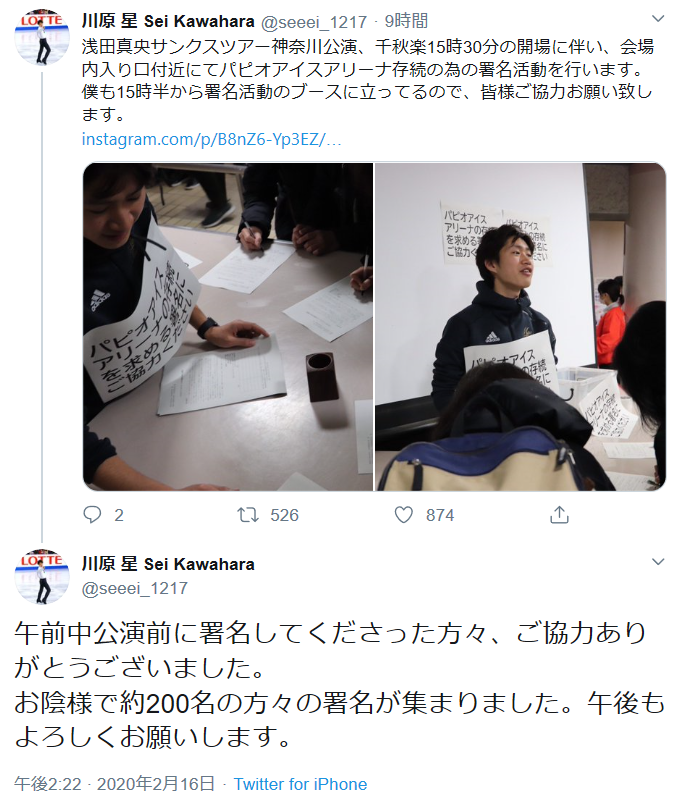Open the @seeei_1217 handle in top tweet

pyautogui.click(x=314, y=22)
